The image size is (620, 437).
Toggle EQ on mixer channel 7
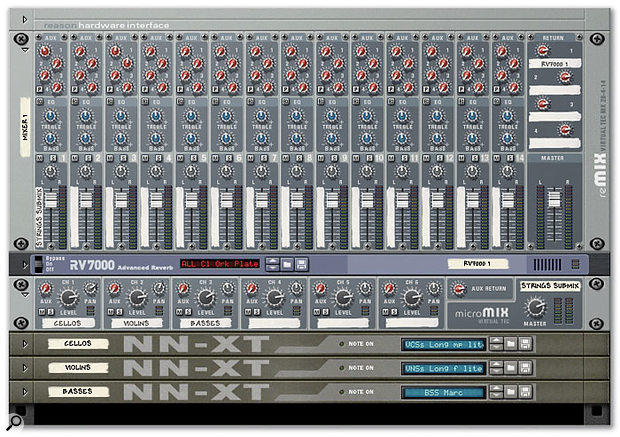click(250, 102)
